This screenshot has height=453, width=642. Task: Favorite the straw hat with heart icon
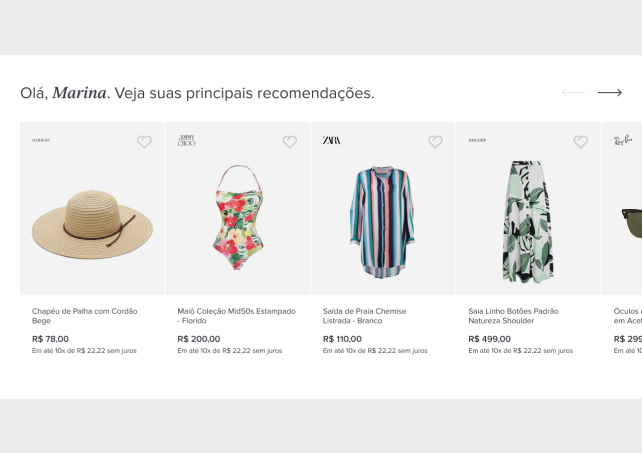pyautogui.click(x=144, y=142)
